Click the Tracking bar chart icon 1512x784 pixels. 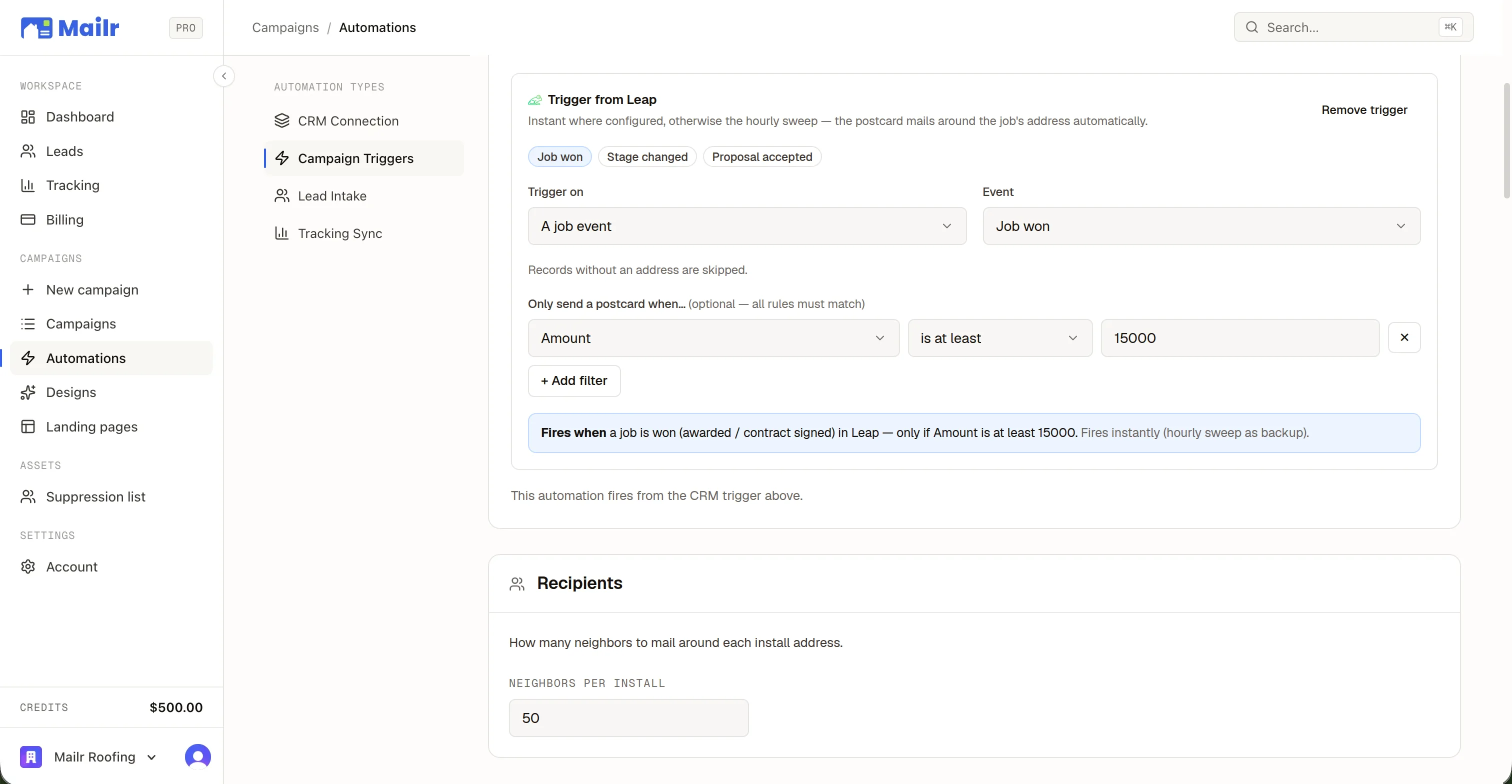tap(27, 185)
